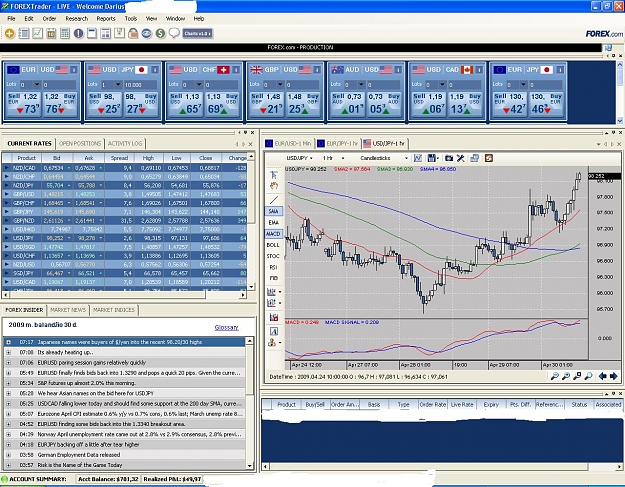Viewport: 625px width, 487px height.
Task: Click the chart save floppy icon
Action: point(431,158)
